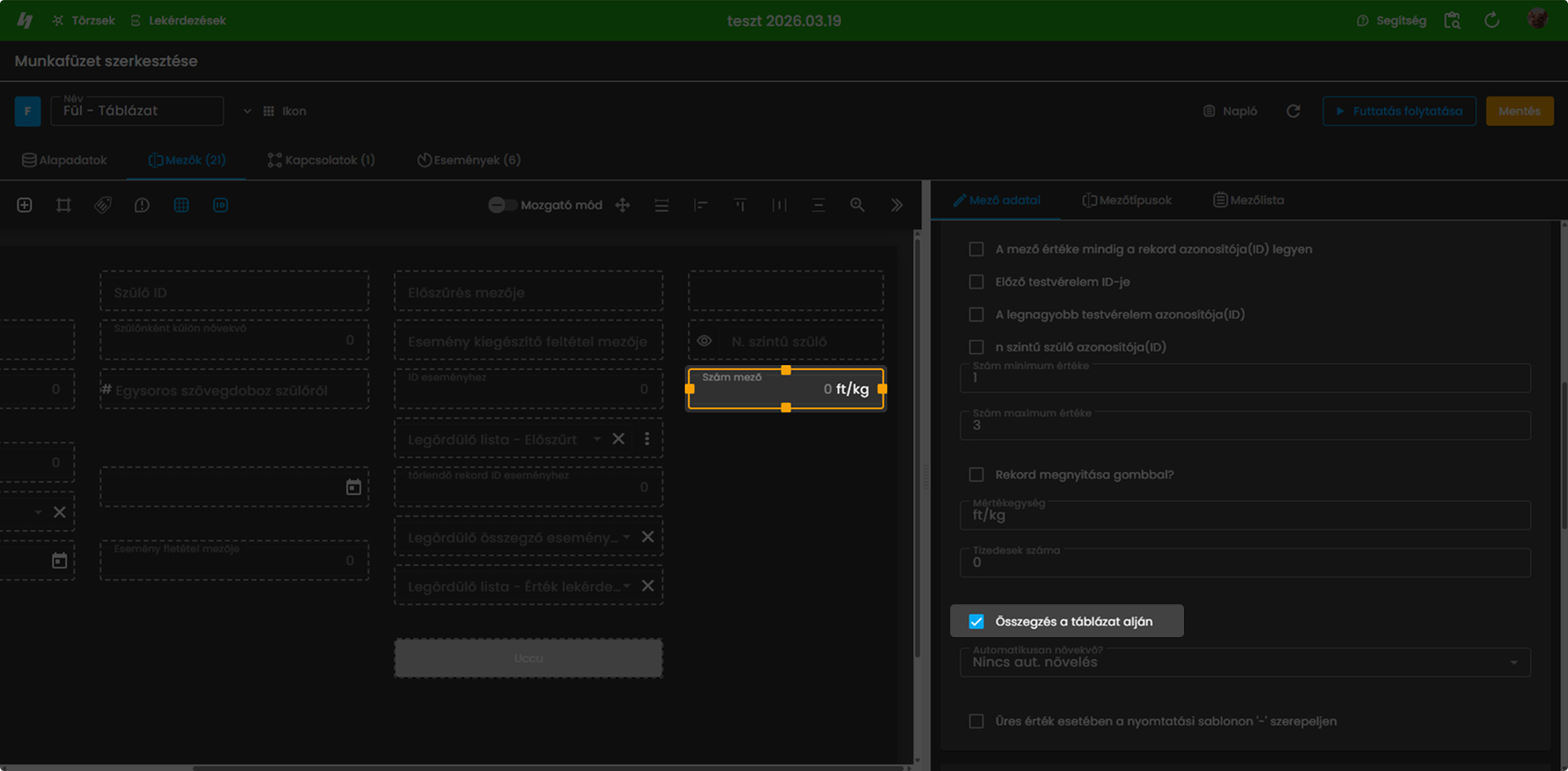
Task: Click the add new field plus icon
Action: [x=25, y=205]
